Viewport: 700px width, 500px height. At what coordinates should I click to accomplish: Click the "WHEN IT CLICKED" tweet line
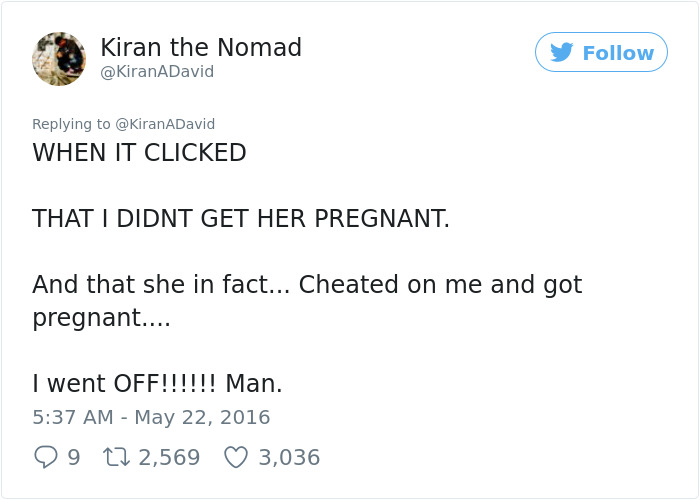139,153
